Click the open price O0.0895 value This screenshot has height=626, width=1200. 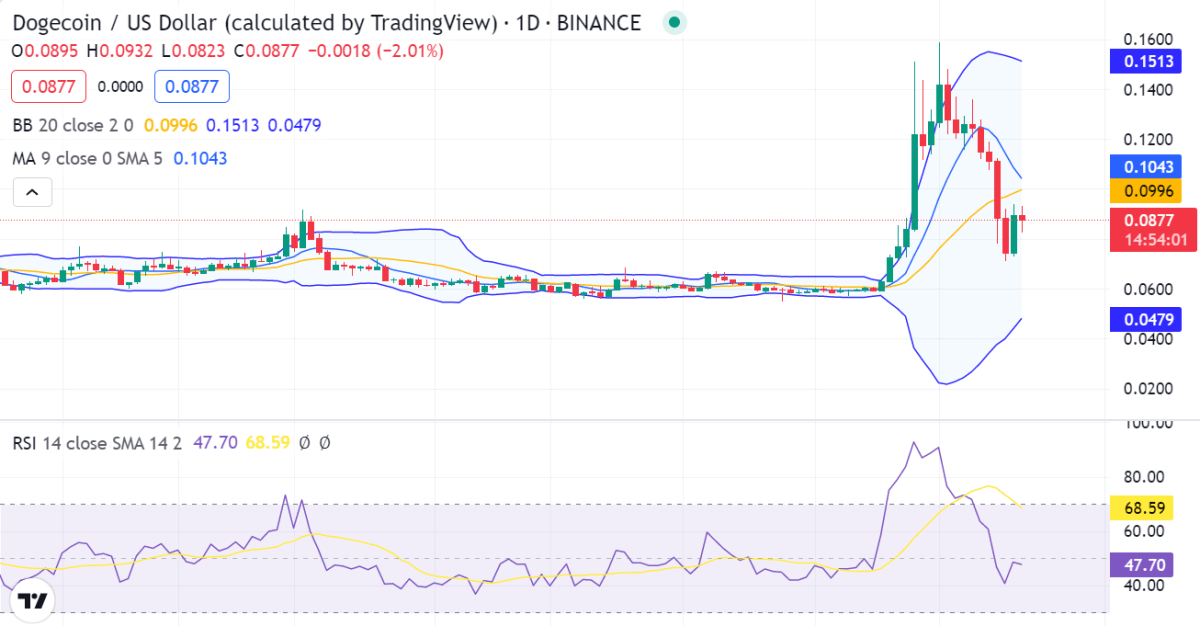46,50
